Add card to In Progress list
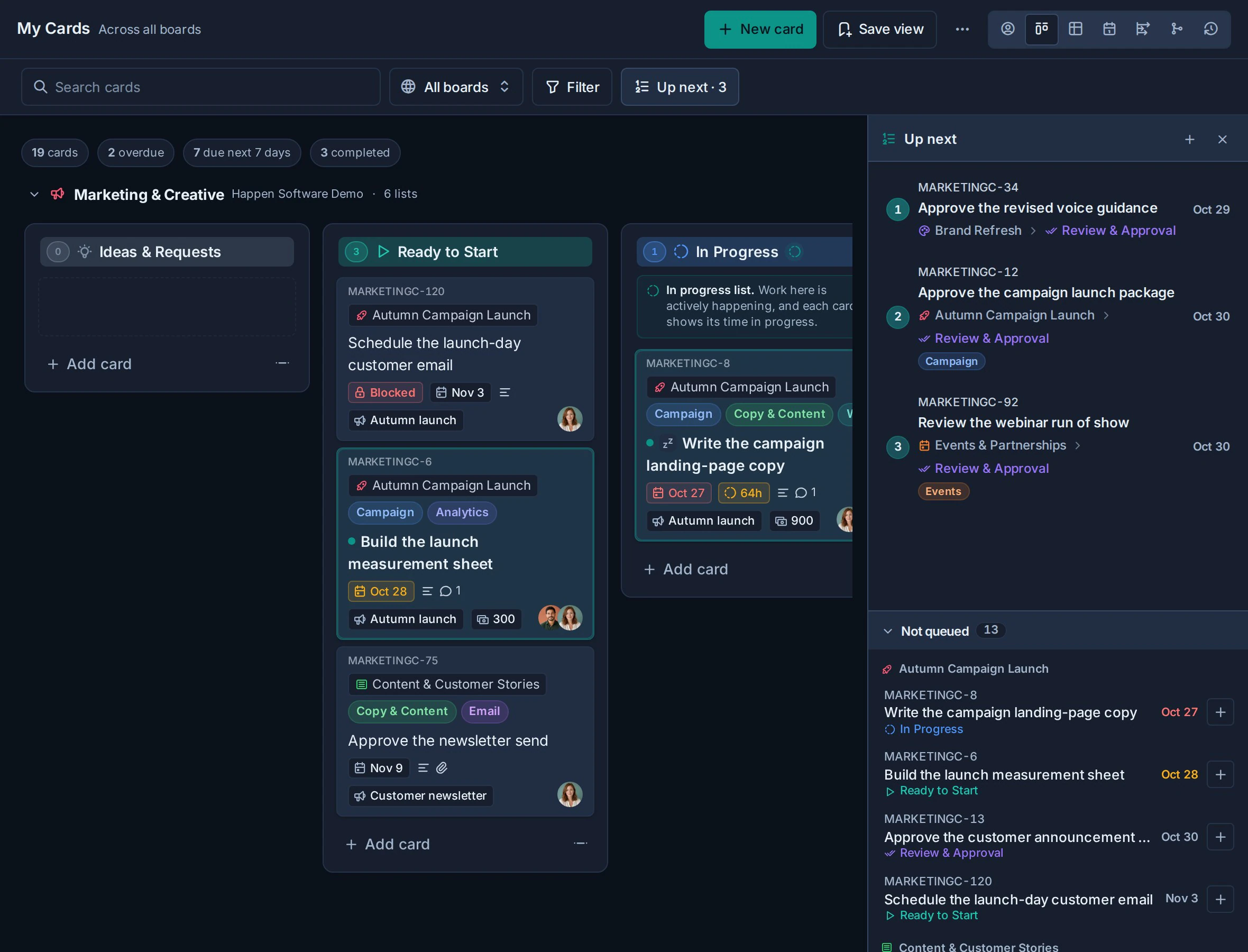The height and width of the screenshot is (952, 1248). pyautogui.click(x=685, y=569)
